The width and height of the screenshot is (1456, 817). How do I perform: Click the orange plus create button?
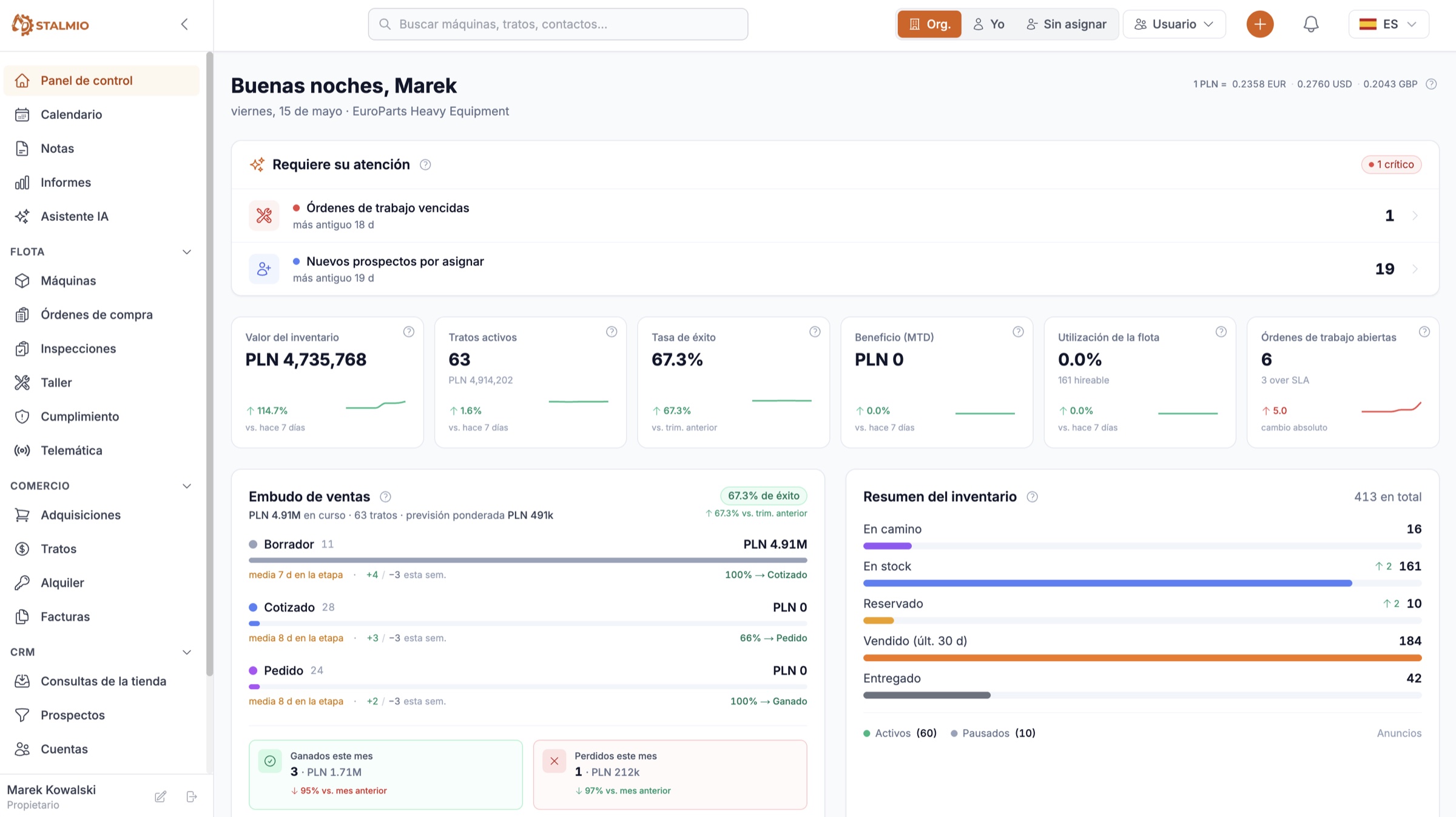point(1260,24)
